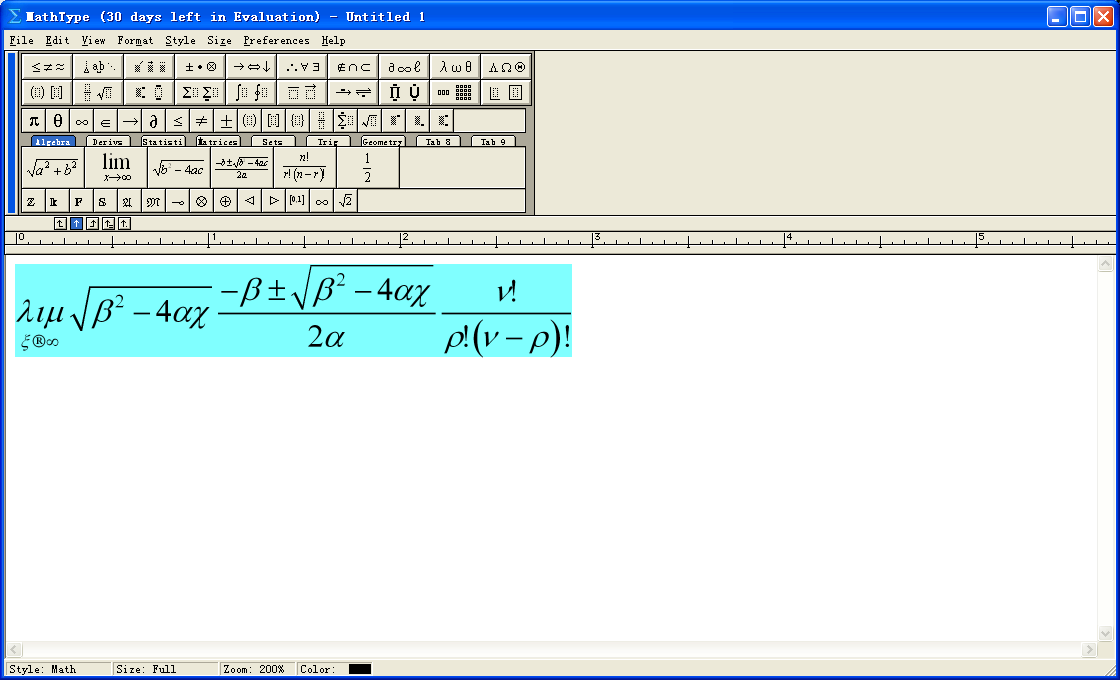This screenshot has width=1120, height=680.
Task: Select the left-aligned tab stop button
Action: pyautogui.click(x=60, y=224)
